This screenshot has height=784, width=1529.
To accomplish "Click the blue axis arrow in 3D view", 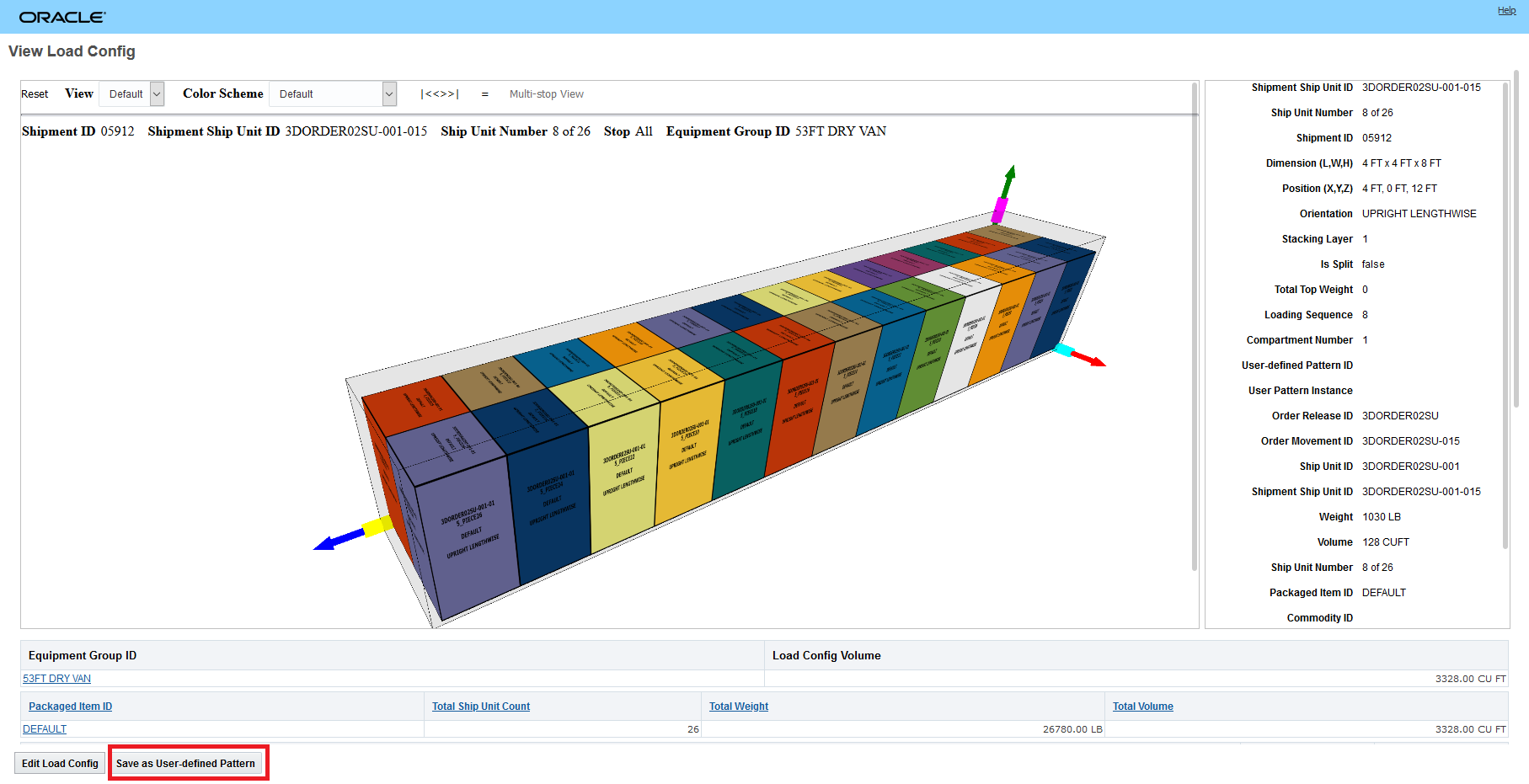I will click(337, 539).
